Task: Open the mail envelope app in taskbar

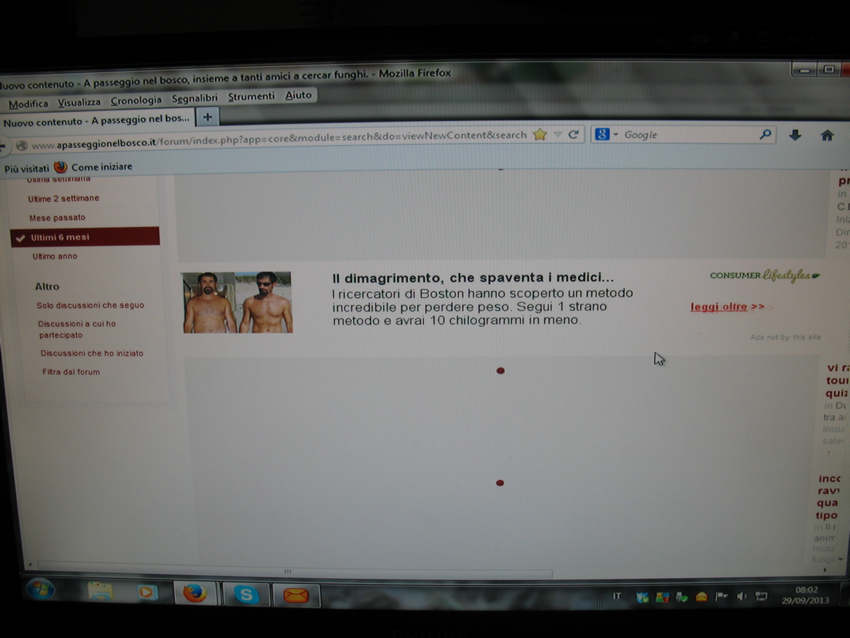Action: click(295, 595)
